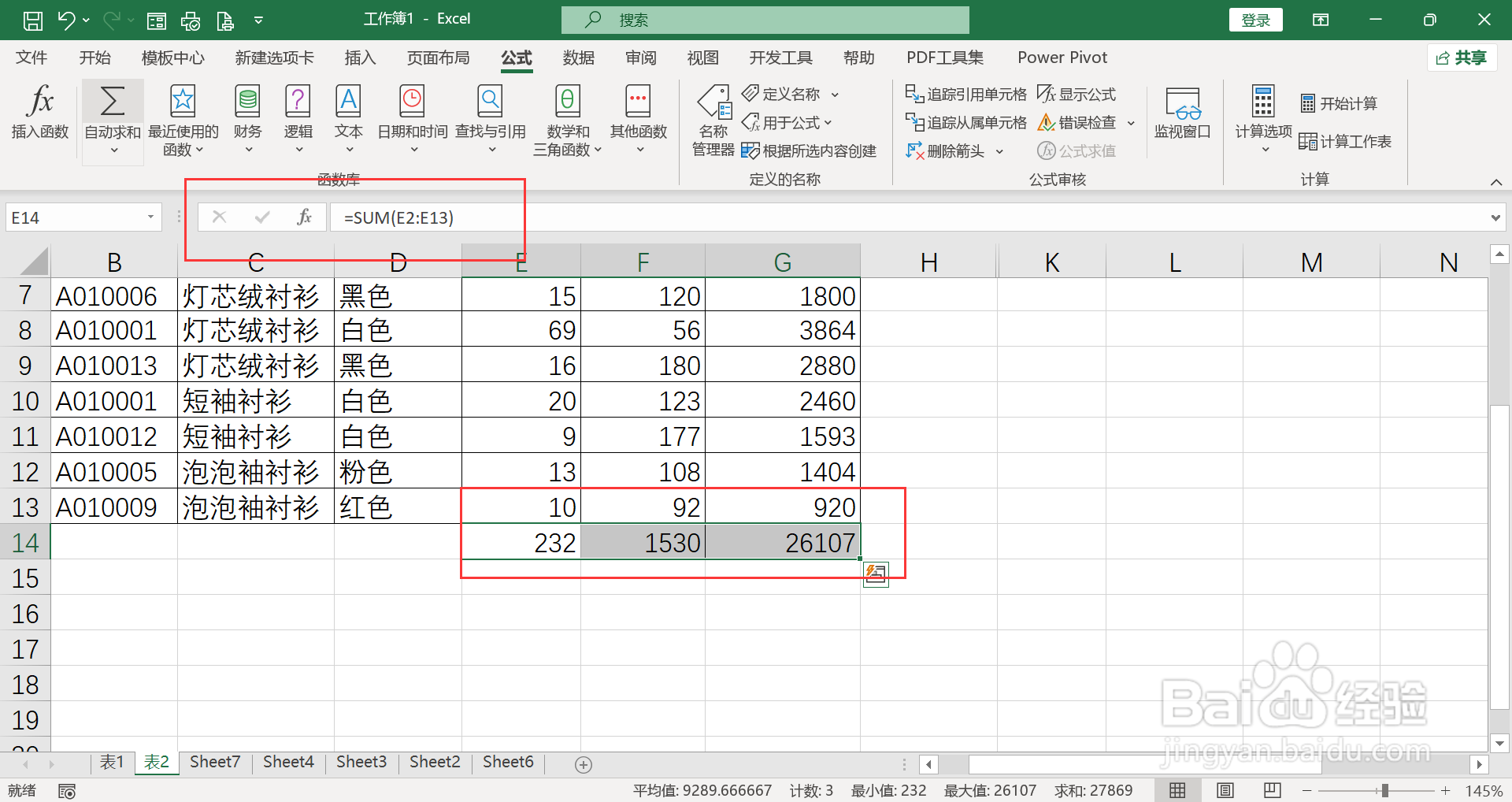The image size is (1512, 802).
Task: Expand the formula bar chevron
Action: (1495, 217)
